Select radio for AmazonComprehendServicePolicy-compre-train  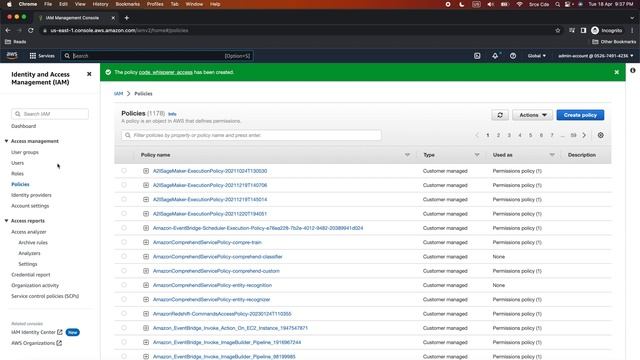pos(124,242)
